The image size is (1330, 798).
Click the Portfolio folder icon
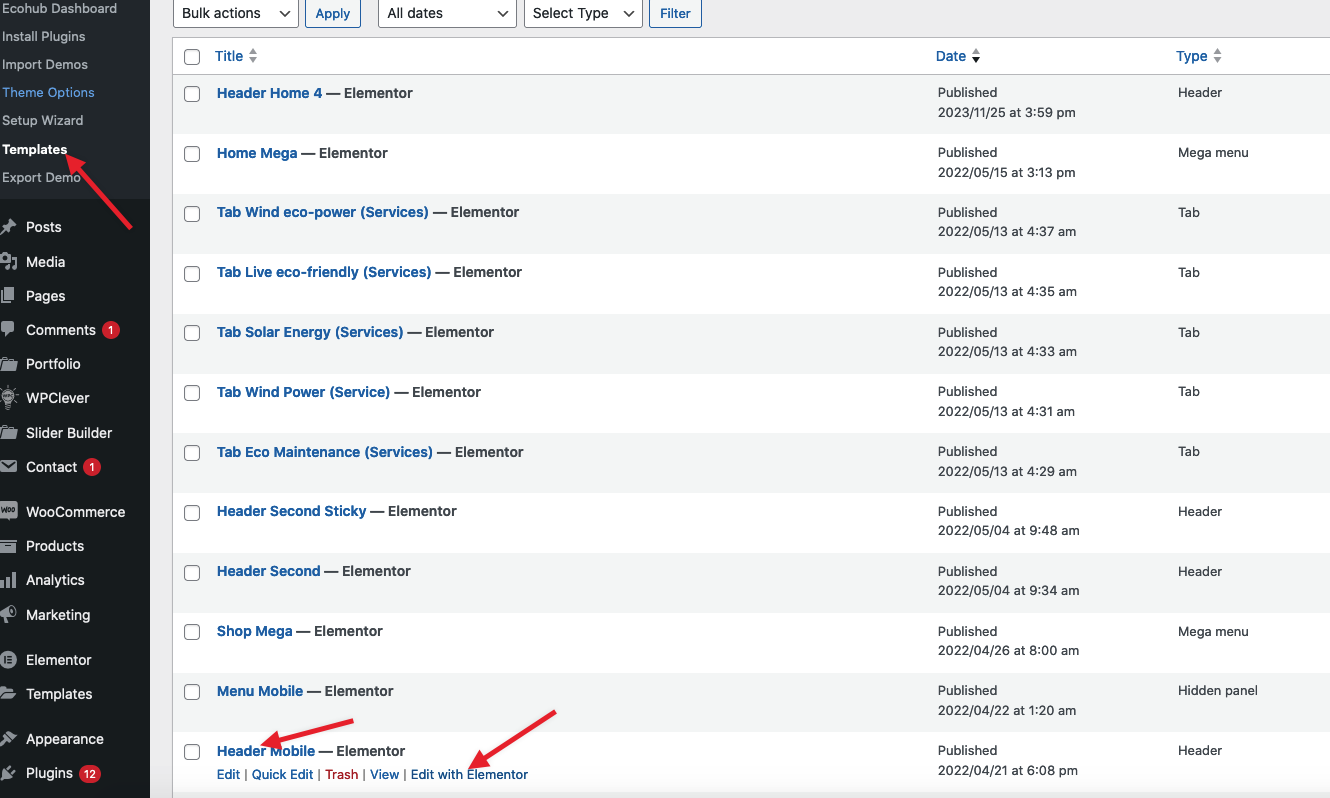click(9, 364)
